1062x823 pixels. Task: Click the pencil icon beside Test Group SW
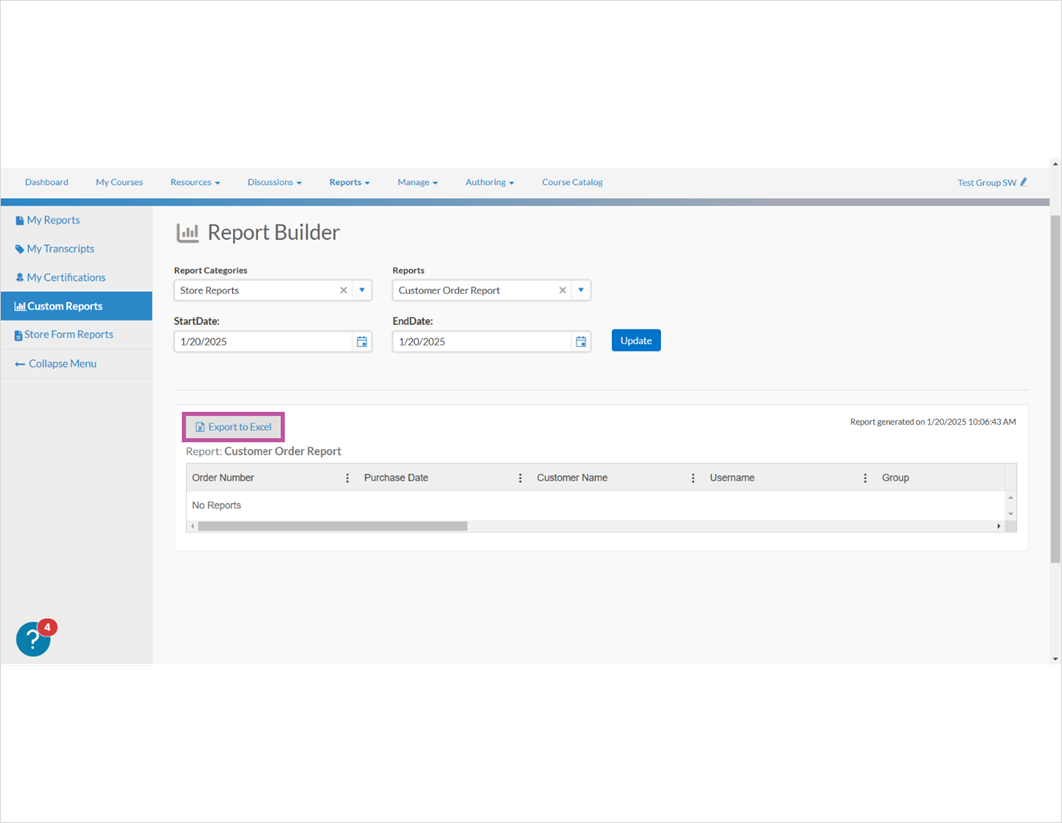click(1023, 182)
